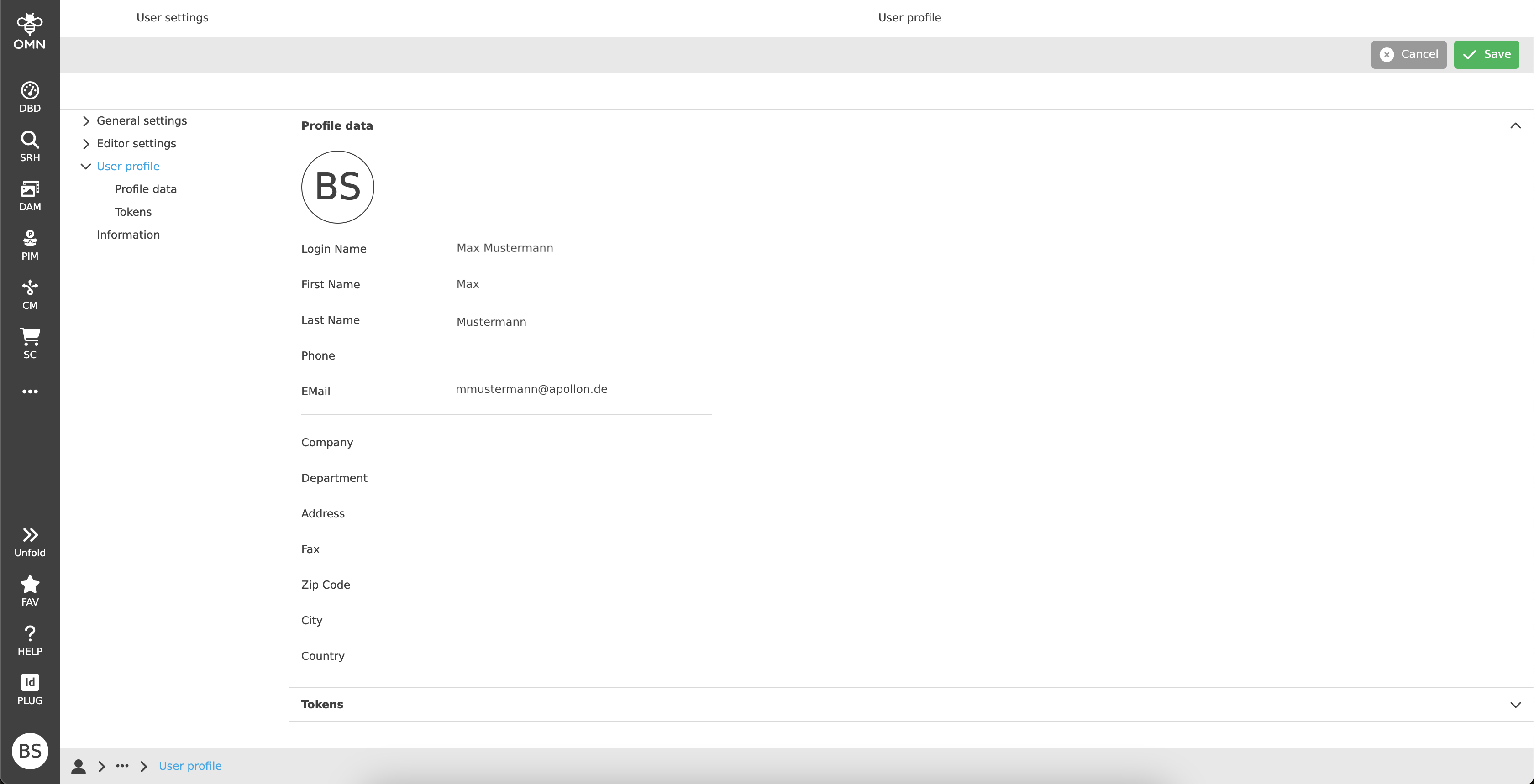
Task: Open the BS user avatar menu
Action: point(29,751)
